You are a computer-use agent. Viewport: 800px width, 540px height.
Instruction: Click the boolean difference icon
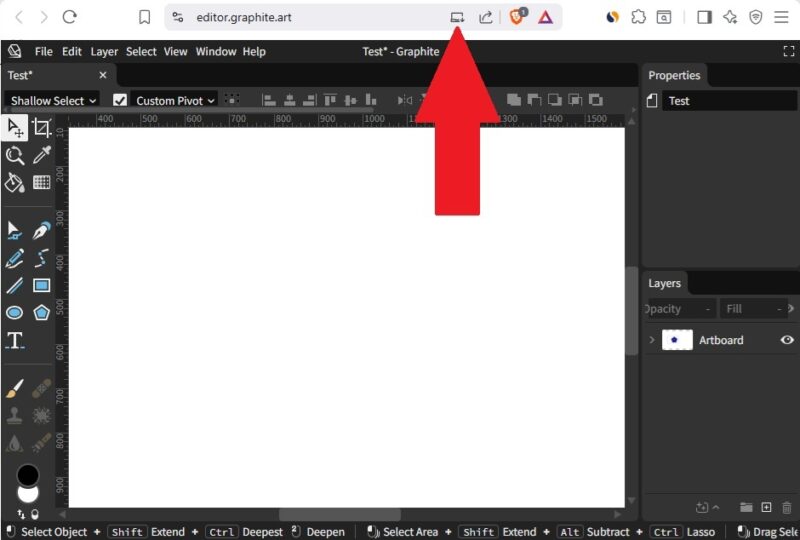595,100
